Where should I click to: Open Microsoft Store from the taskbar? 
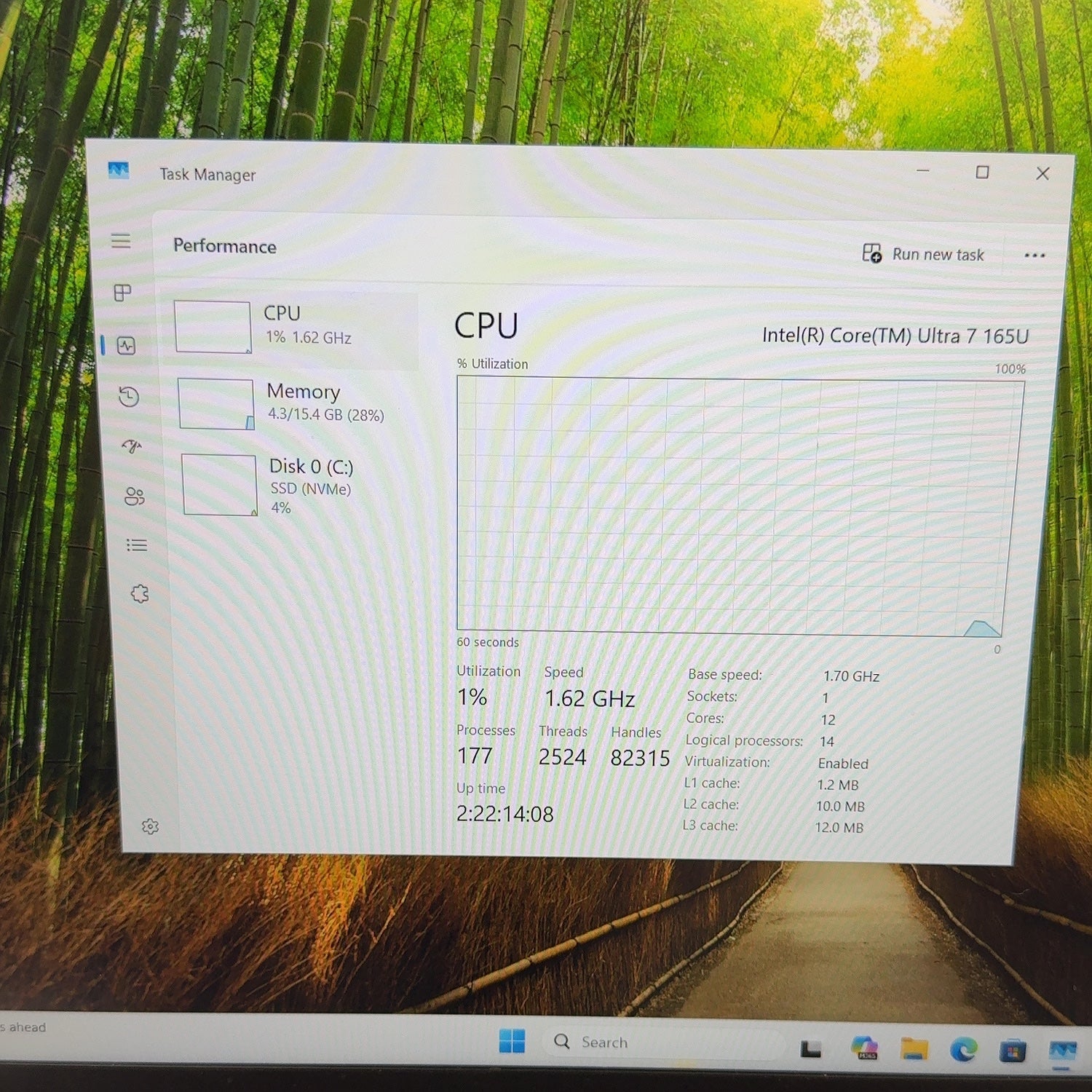point(1012,1051)
